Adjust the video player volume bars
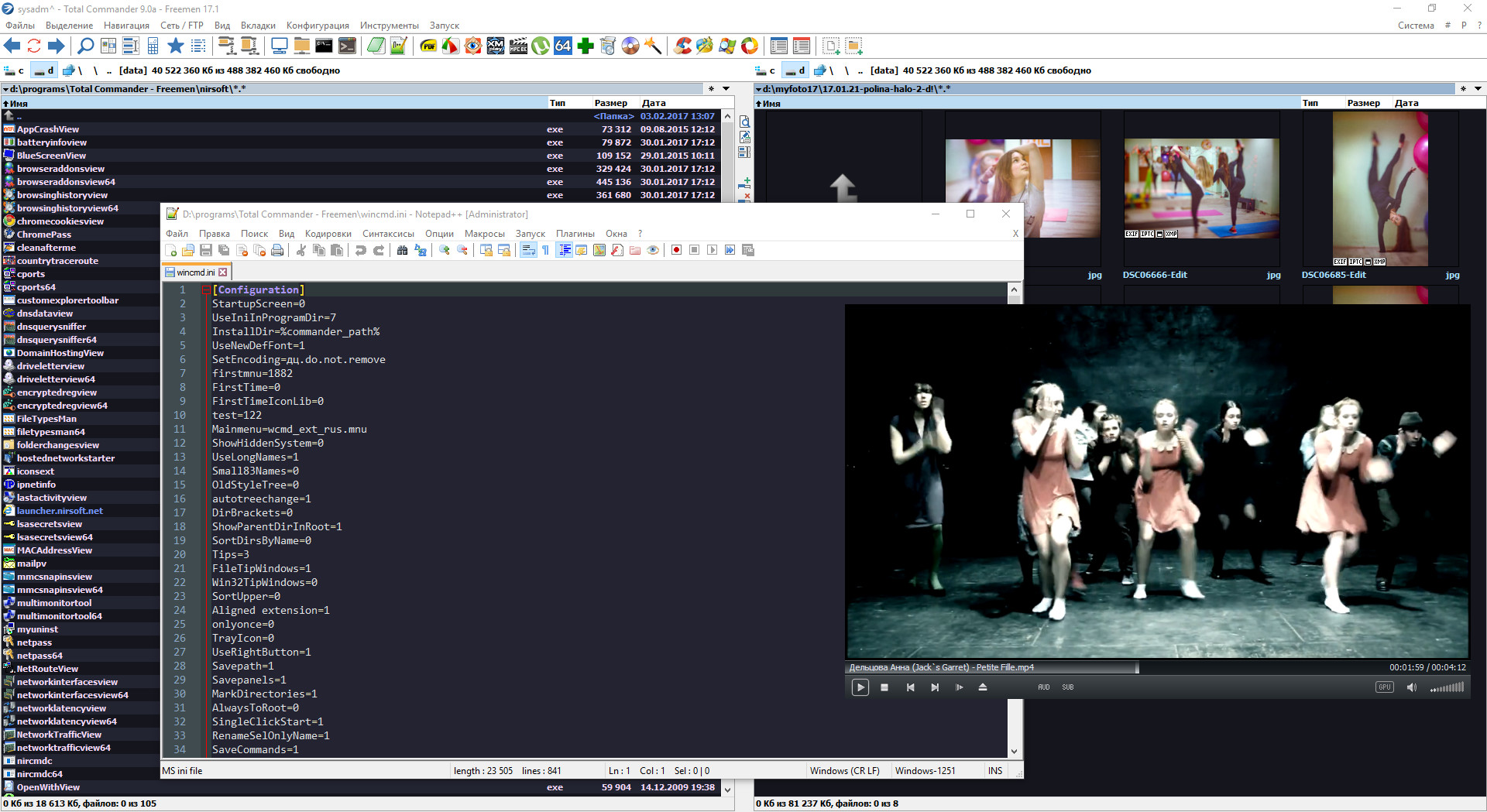The width and height of the screenshot is (1487, 812). (x=1447, y=687)
